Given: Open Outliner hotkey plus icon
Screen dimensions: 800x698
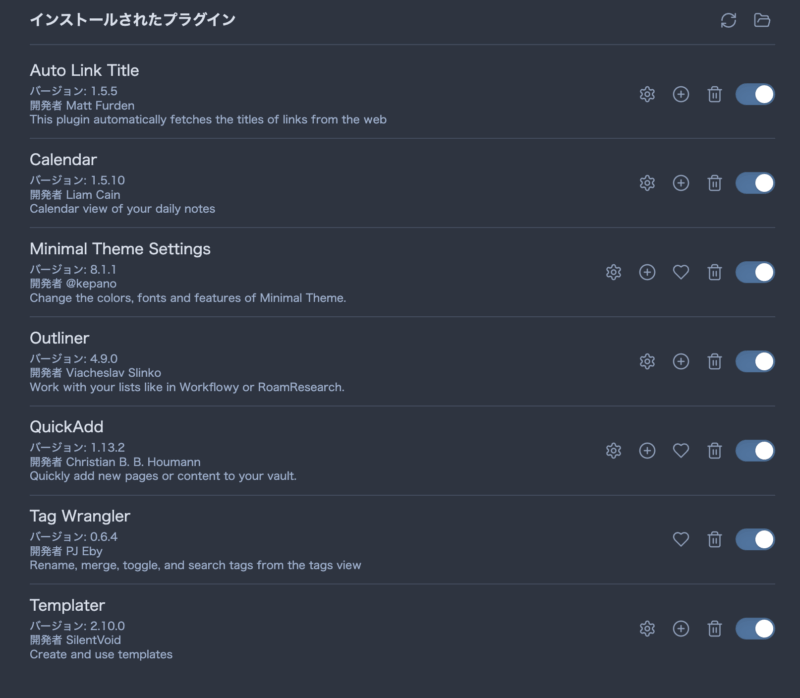Looking at the screenshot, I should tap(681, 362).
